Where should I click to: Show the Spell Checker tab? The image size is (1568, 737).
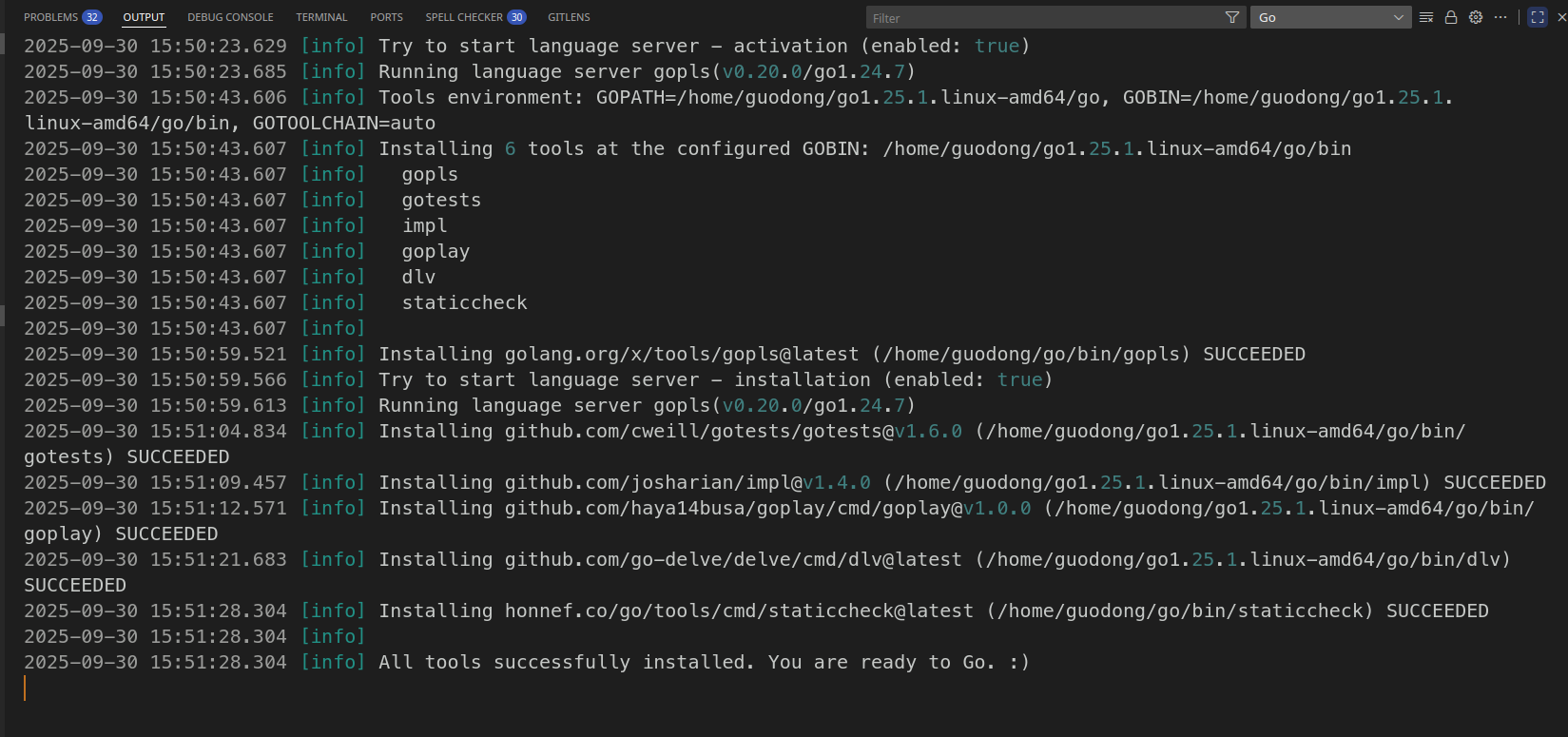click(464, 17)
